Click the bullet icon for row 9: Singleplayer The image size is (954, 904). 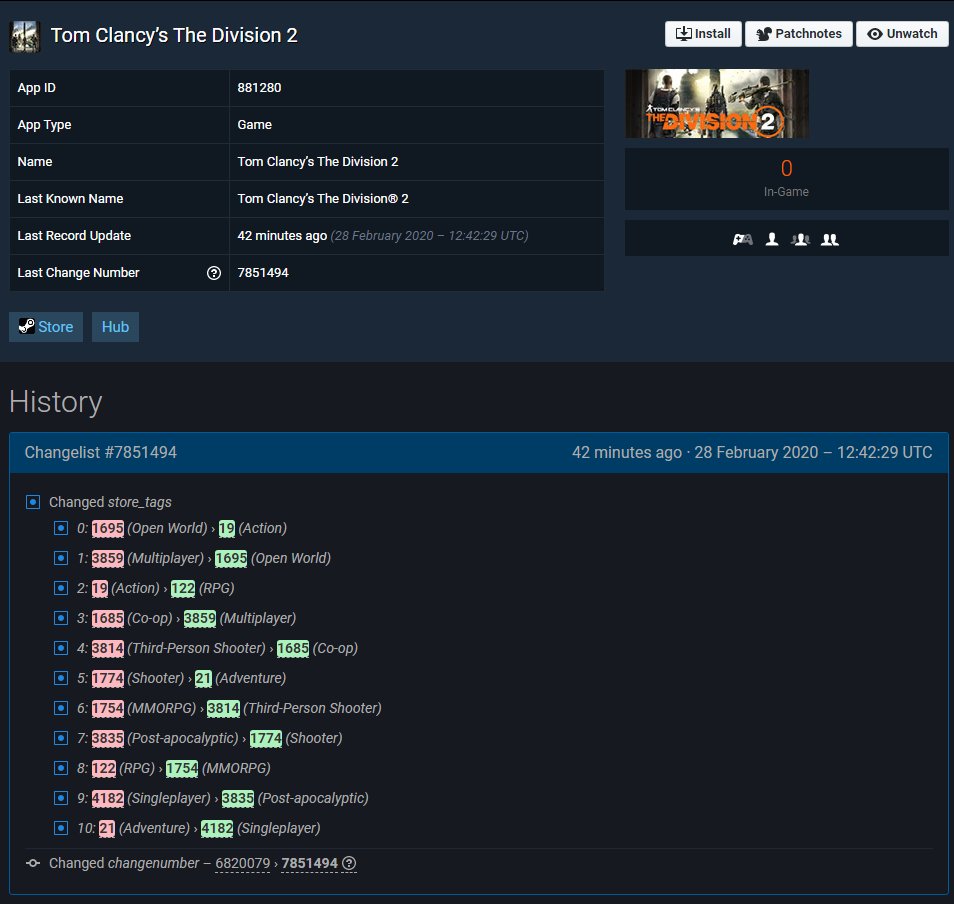tap(61, 798)
